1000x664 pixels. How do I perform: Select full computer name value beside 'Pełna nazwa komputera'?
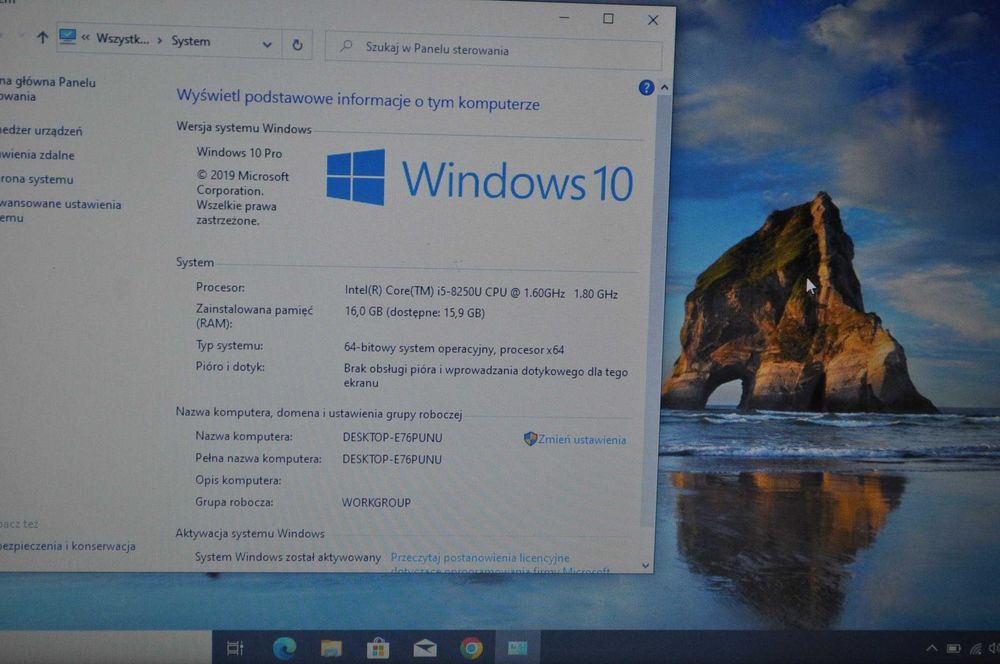(x=392, y=459)
